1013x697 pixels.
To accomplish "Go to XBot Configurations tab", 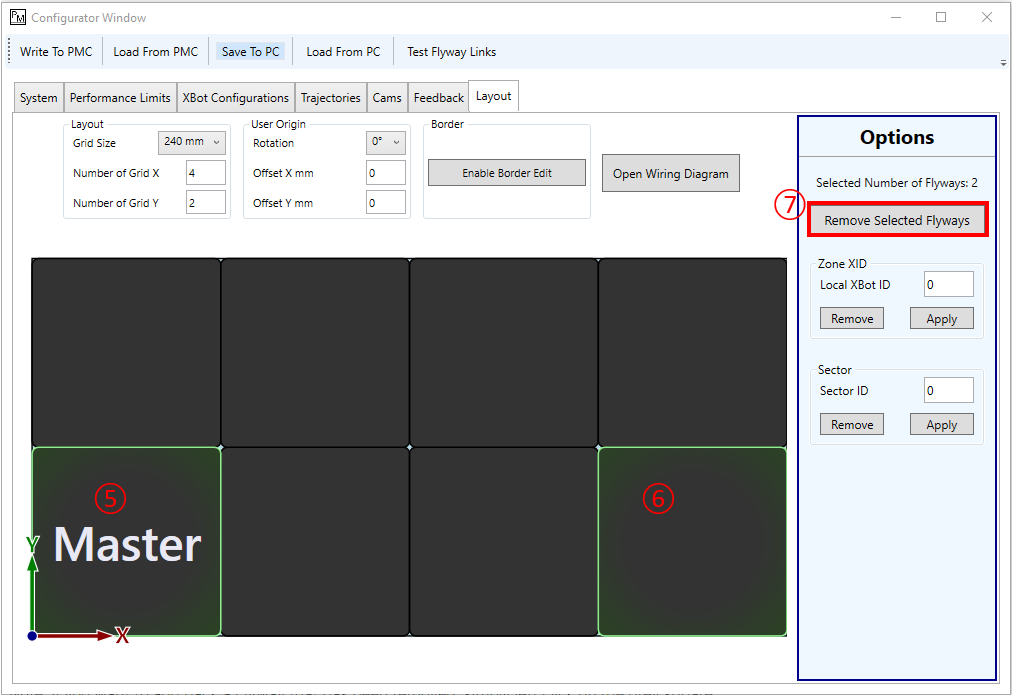I will [235, 98].
